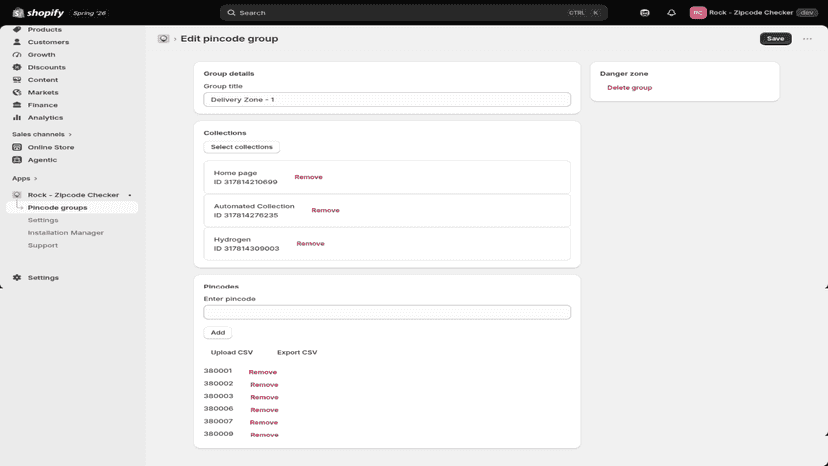828x466 pixels.
Task: Click the pin dot beside Zipcode Checker
Action: [130, 195]
